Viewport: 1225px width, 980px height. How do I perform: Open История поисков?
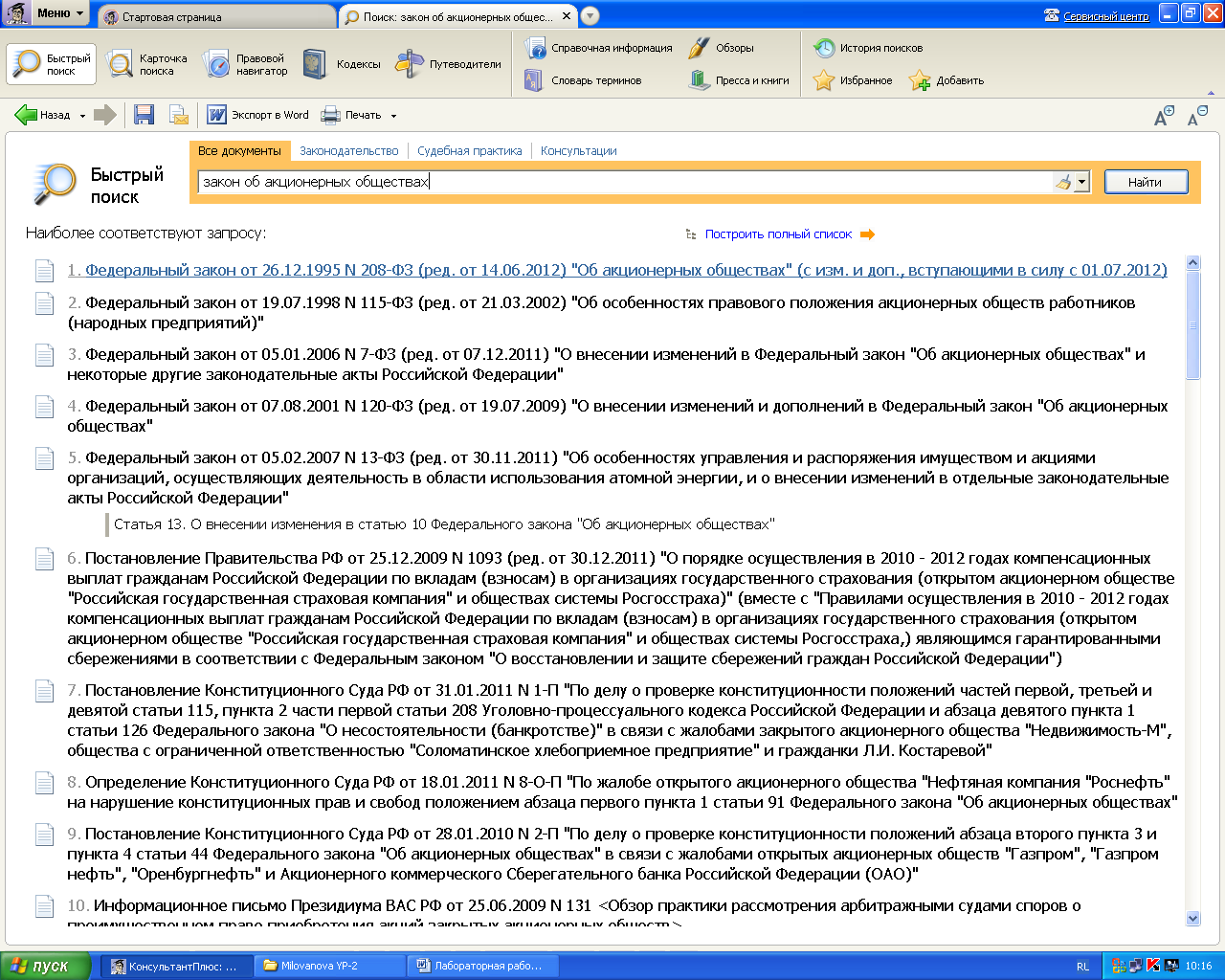click(x=868, y=48)
